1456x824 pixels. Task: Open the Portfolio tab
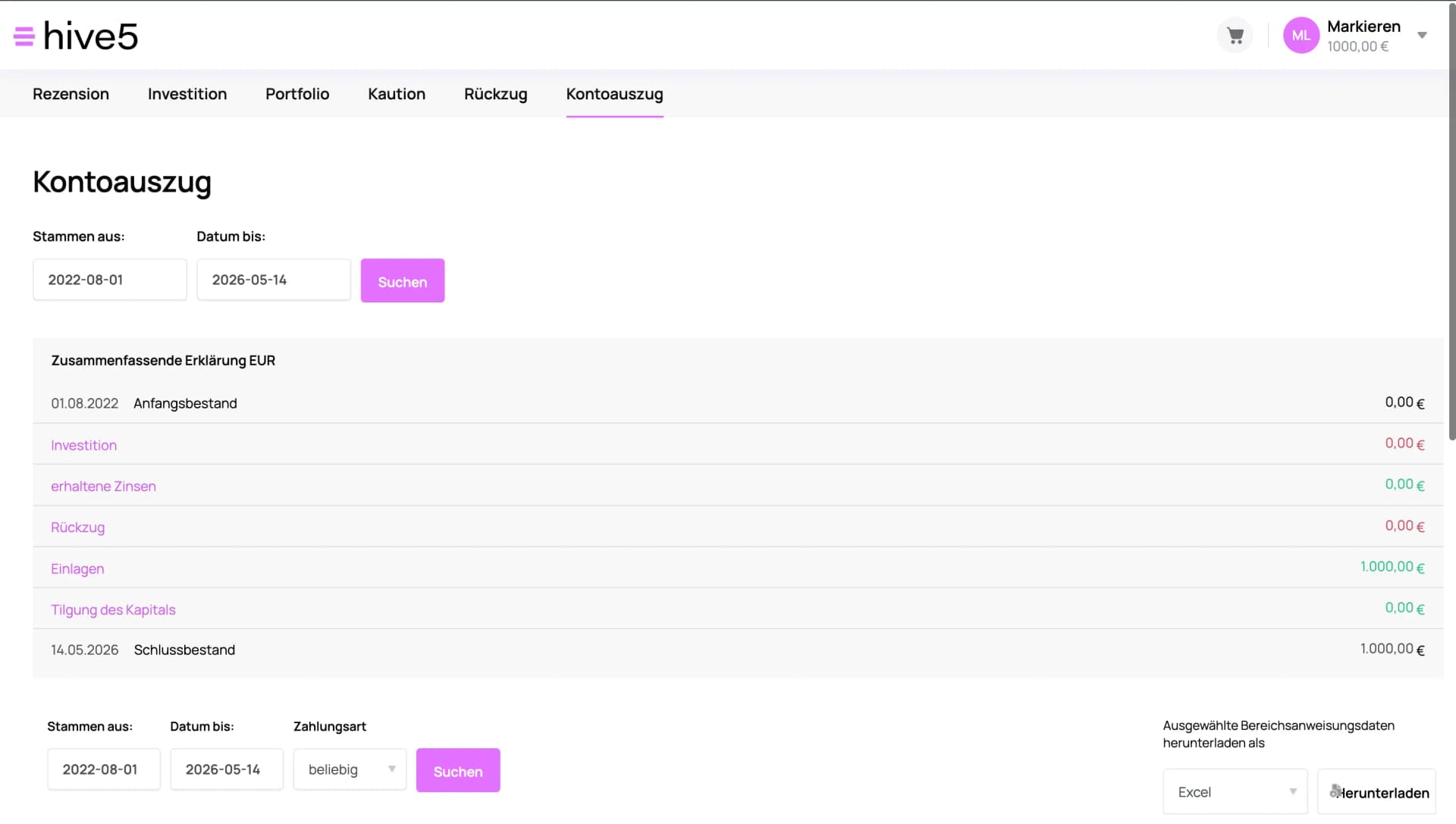297,94
